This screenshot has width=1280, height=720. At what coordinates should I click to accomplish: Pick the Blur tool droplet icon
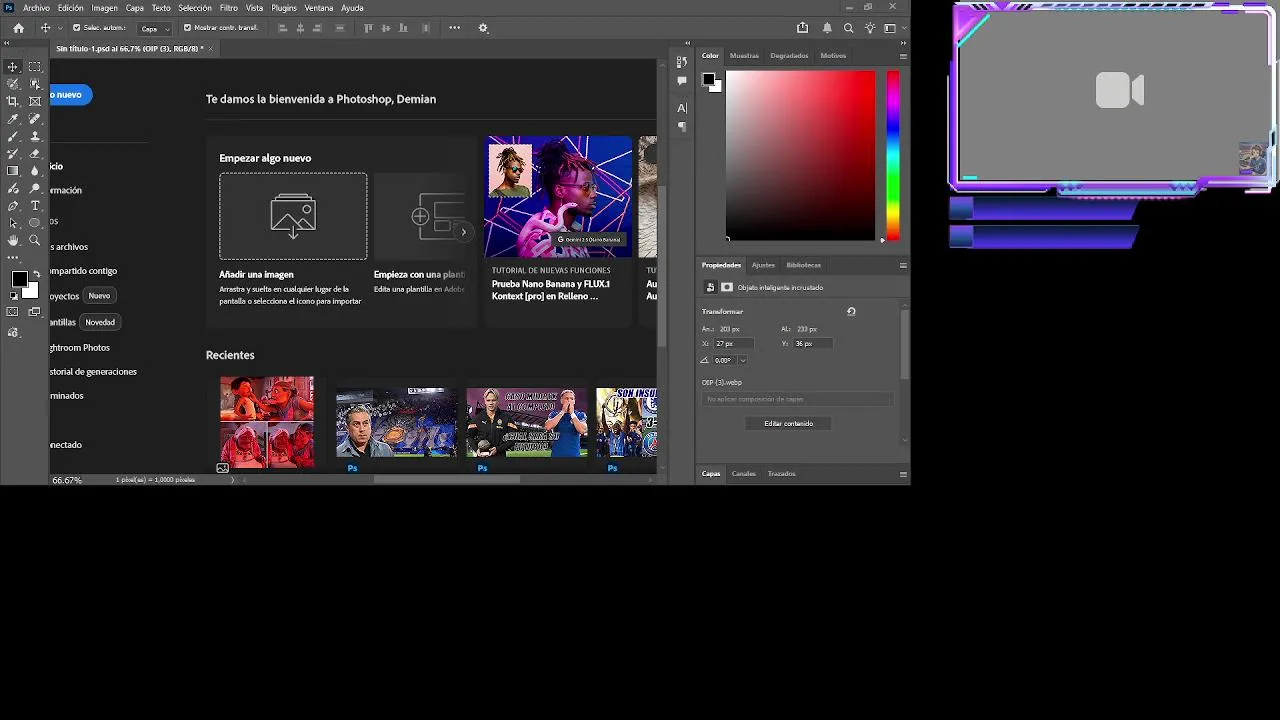point(35,171)
